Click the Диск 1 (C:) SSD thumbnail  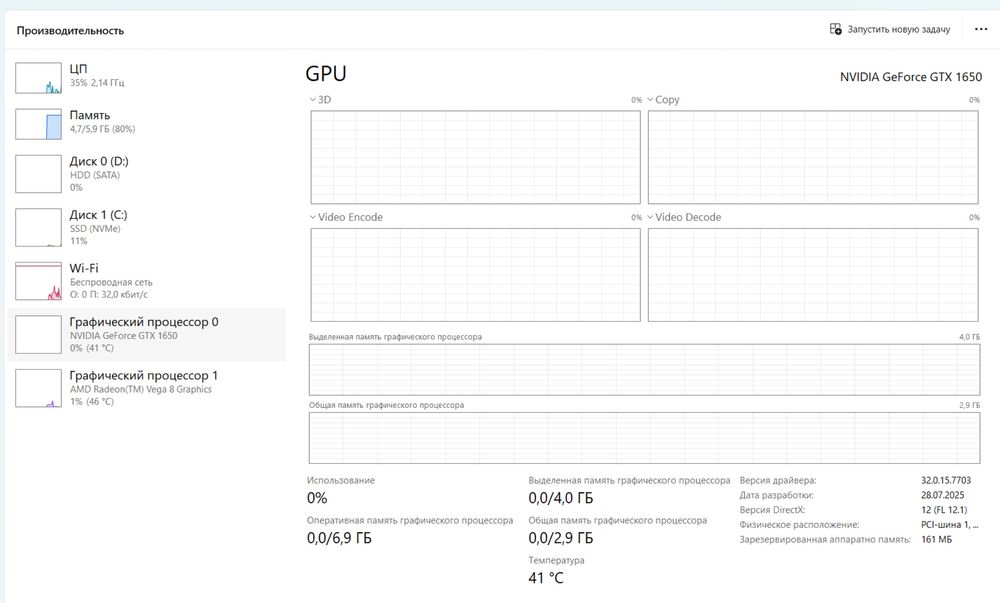click(39, 228)
